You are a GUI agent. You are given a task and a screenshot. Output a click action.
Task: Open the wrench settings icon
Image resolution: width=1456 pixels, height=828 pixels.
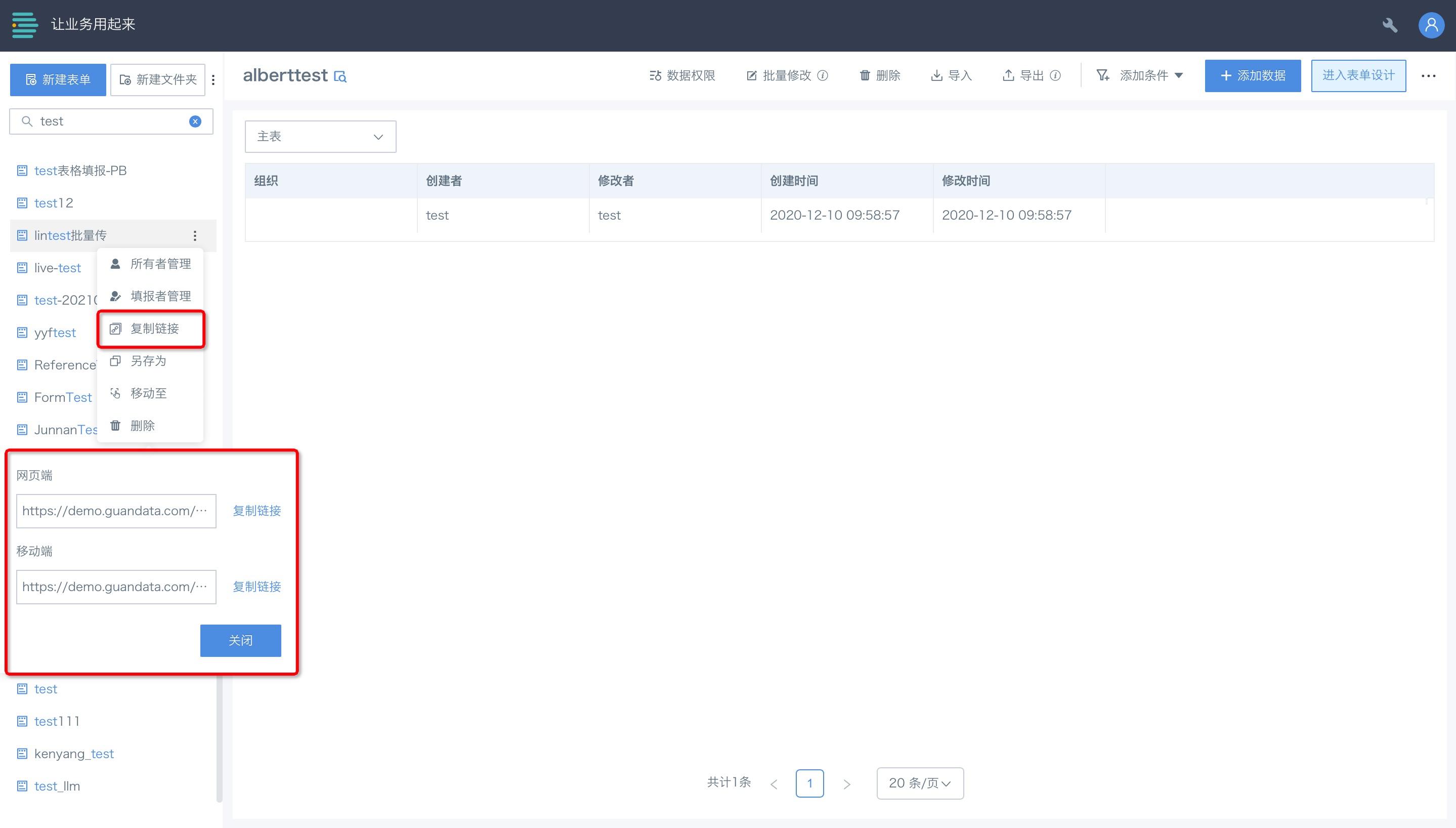(x=1390, y=25)
